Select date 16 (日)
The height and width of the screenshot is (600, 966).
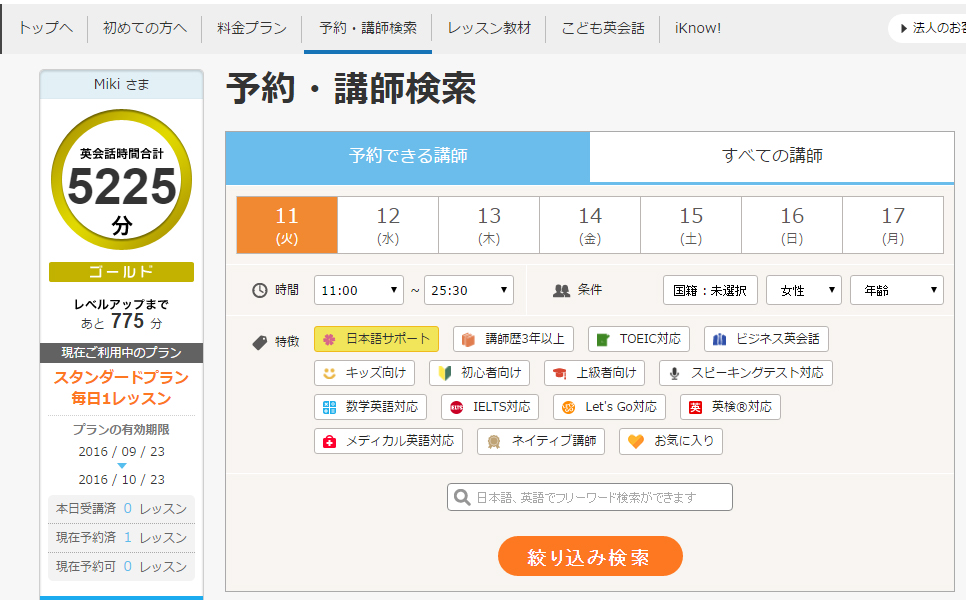[x=792, y=225]
